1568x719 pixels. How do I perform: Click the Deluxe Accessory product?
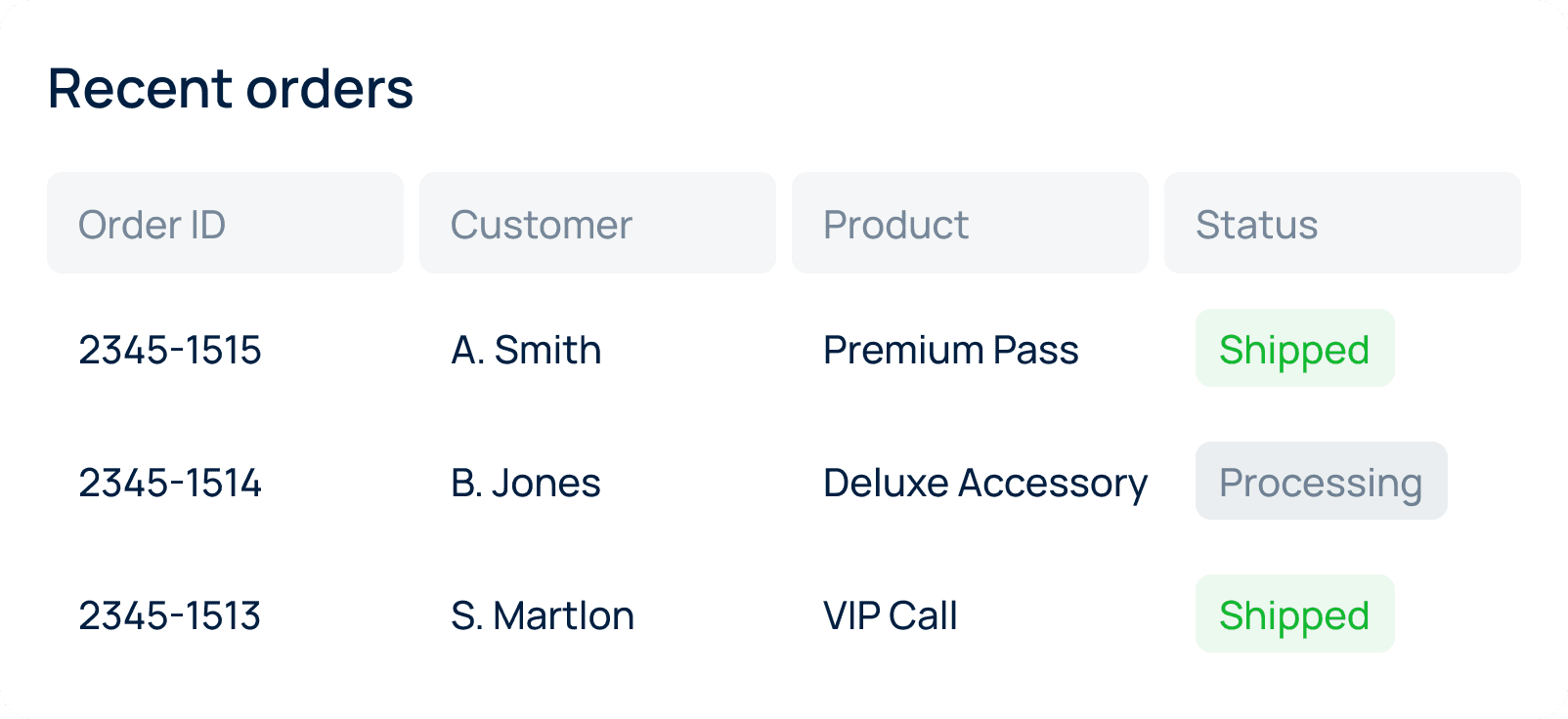click(985, 483)
